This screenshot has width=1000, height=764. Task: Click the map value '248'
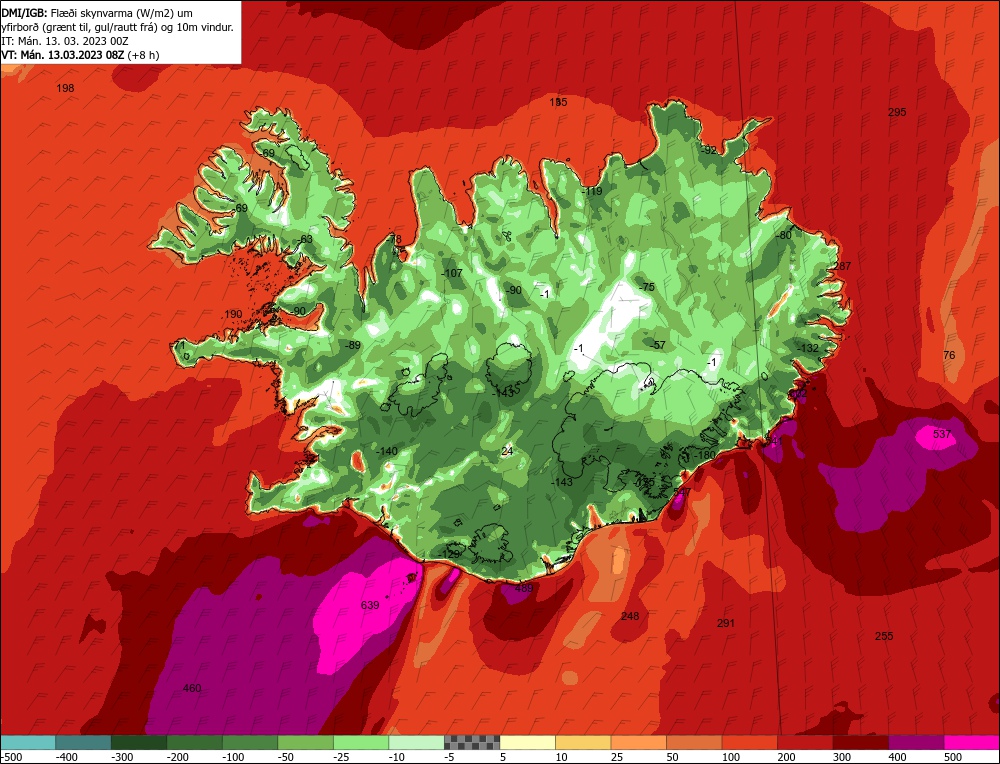(629, 616)
